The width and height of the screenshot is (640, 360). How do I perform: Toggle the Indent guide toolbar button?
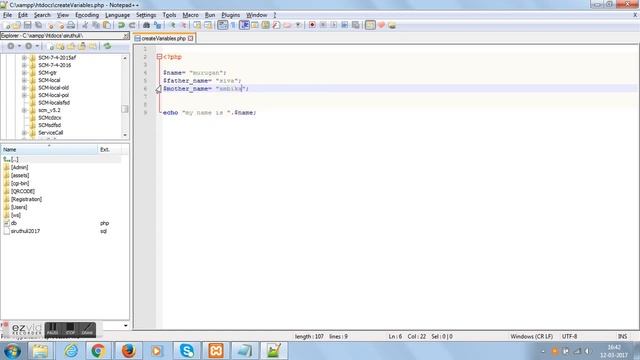pos(244,25)
